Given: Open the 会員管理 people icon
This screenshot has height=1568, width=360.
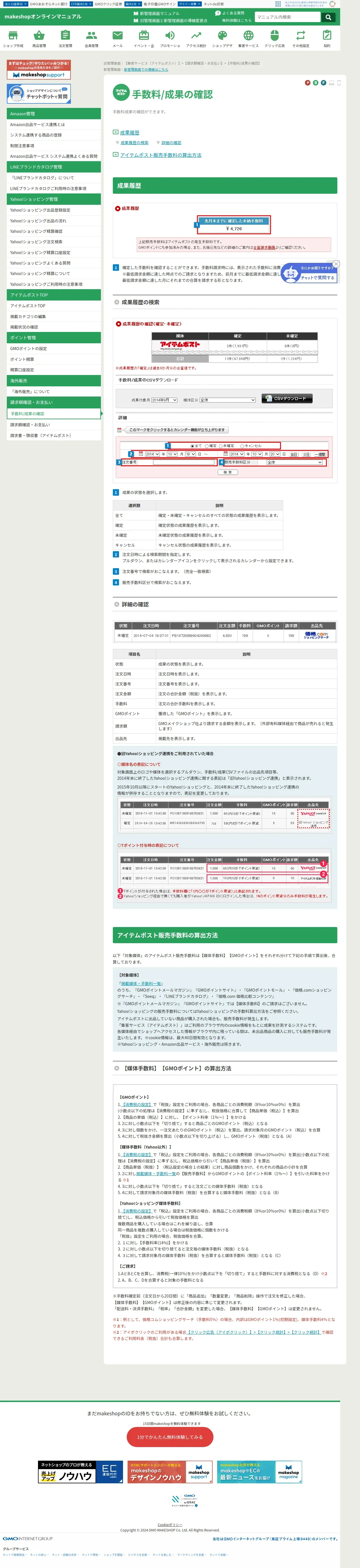Looking at the screenshot, I should point(91,35).
